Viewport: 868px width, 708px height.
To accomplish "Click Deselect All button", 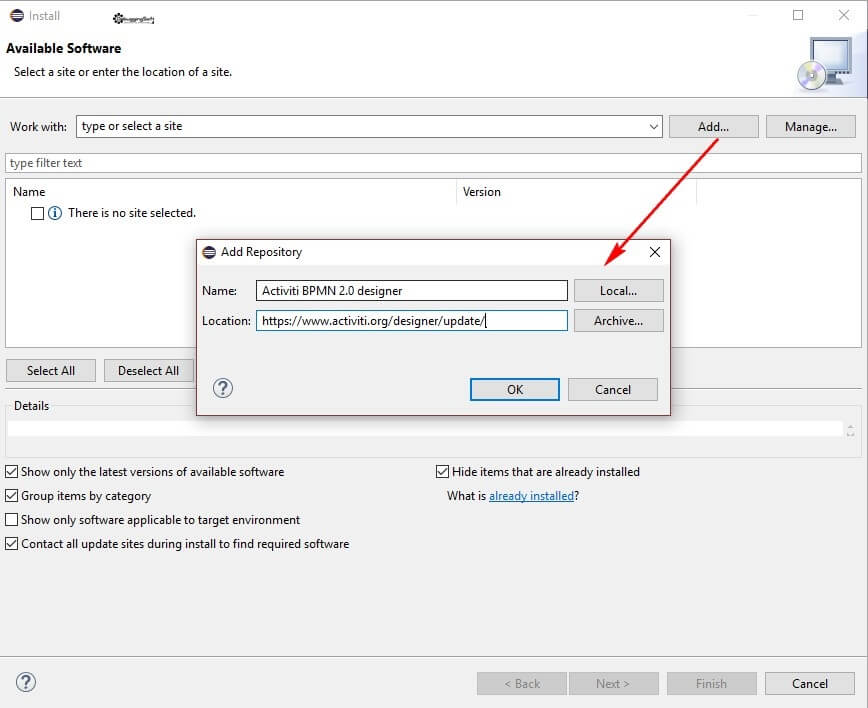I will (148, 371).
